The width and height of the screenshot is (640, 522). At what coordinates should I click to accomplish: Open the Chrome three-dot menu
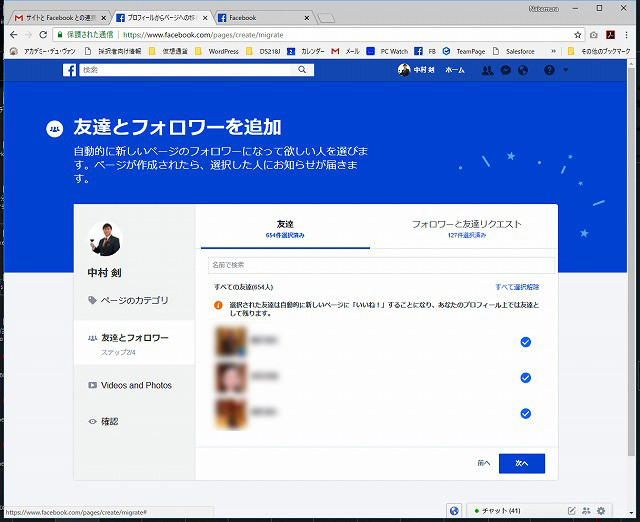(x=626, y=34)
